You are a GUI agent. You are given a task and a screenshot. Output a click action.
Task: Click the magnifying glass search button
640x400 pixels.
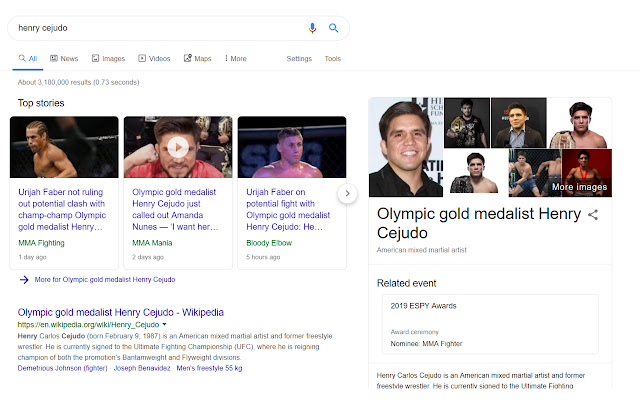tap(334, 28)
